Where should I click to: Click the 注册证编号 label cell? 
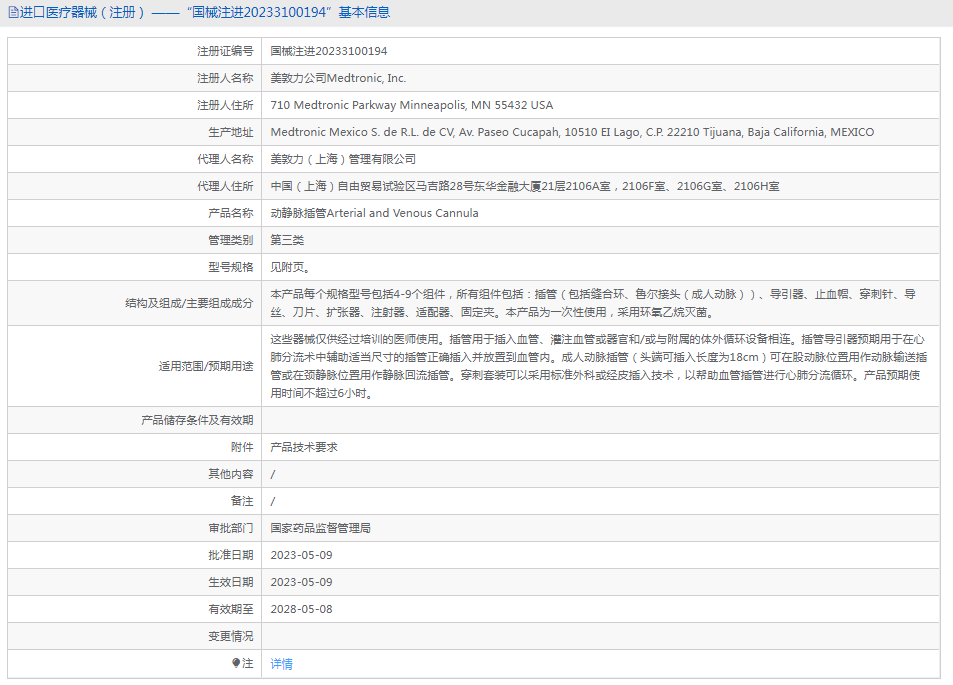pos(225,51)
